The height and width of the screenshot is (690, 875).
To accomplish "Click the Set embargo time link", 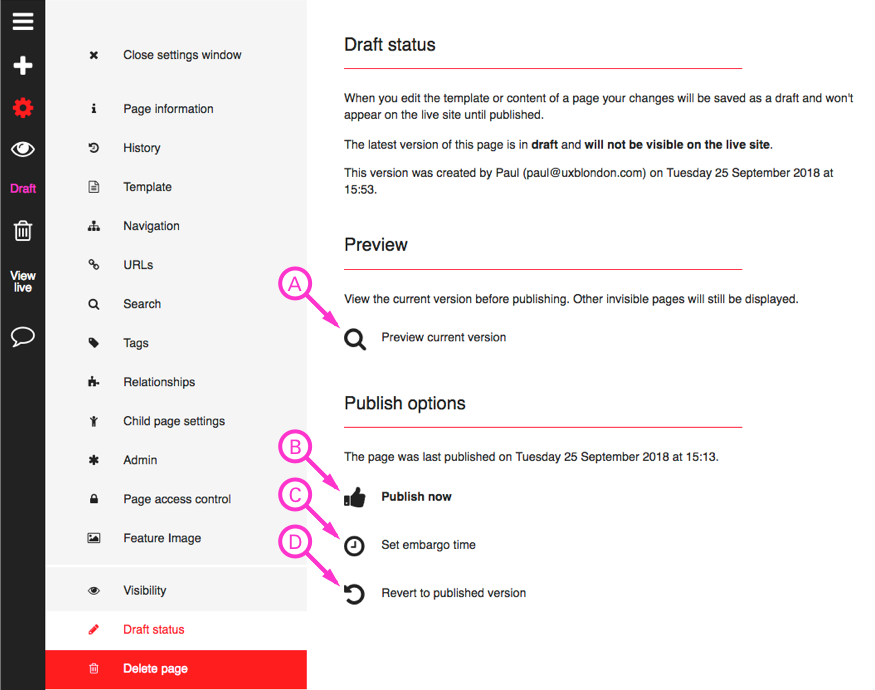I will (428, 545).
